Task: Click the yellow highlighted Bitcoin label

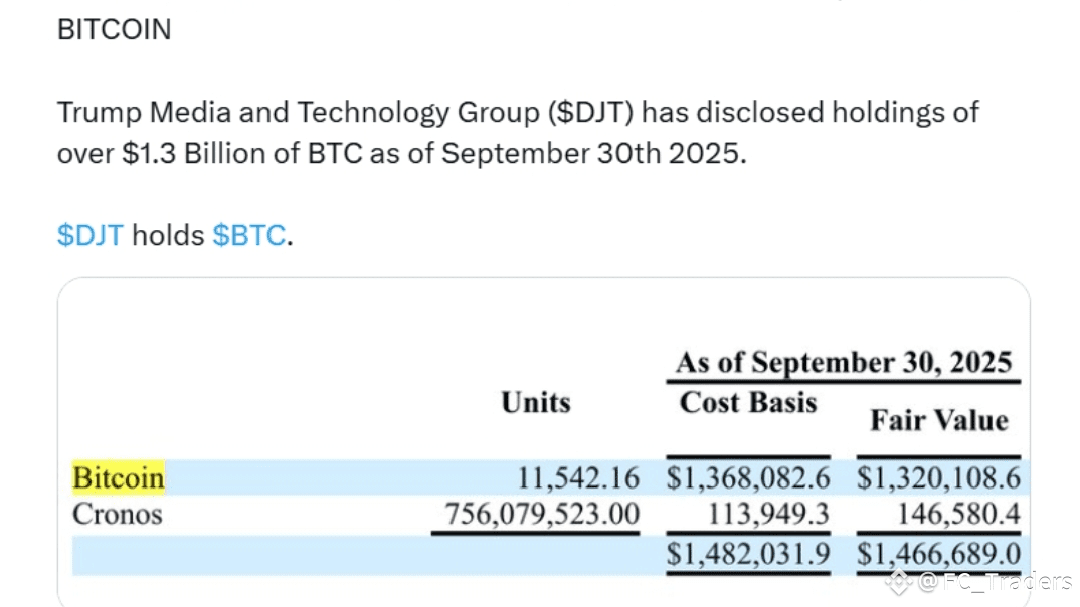Action: pyautogui.click(x=118, y=478)
